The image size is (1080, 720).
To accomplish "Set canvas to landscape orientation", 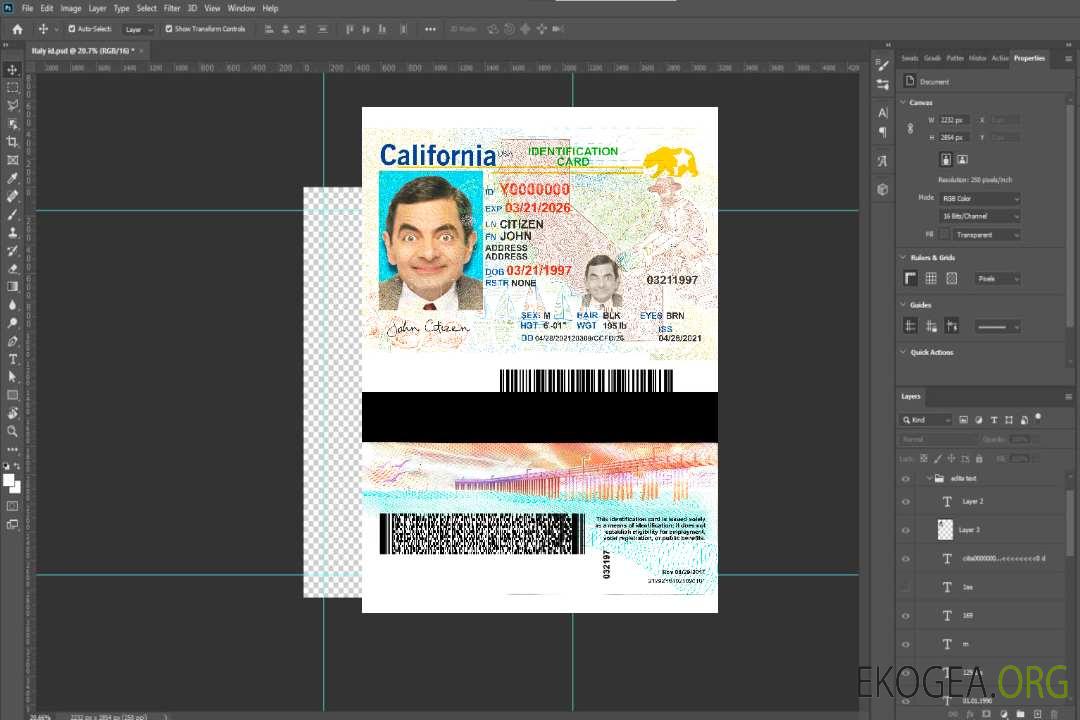I will tap(962, 159).
